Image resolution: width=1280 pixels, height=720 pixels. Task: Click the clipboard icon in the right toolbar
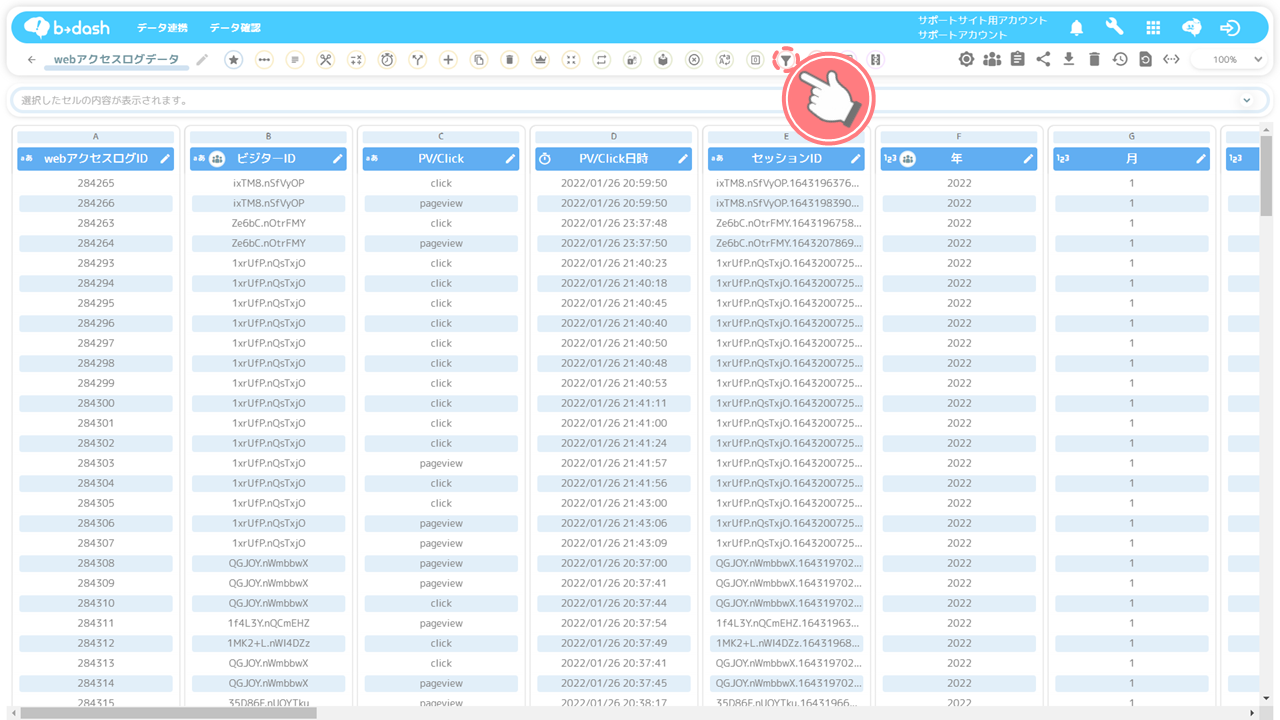pyautogui.click(x=1017, y=60)
